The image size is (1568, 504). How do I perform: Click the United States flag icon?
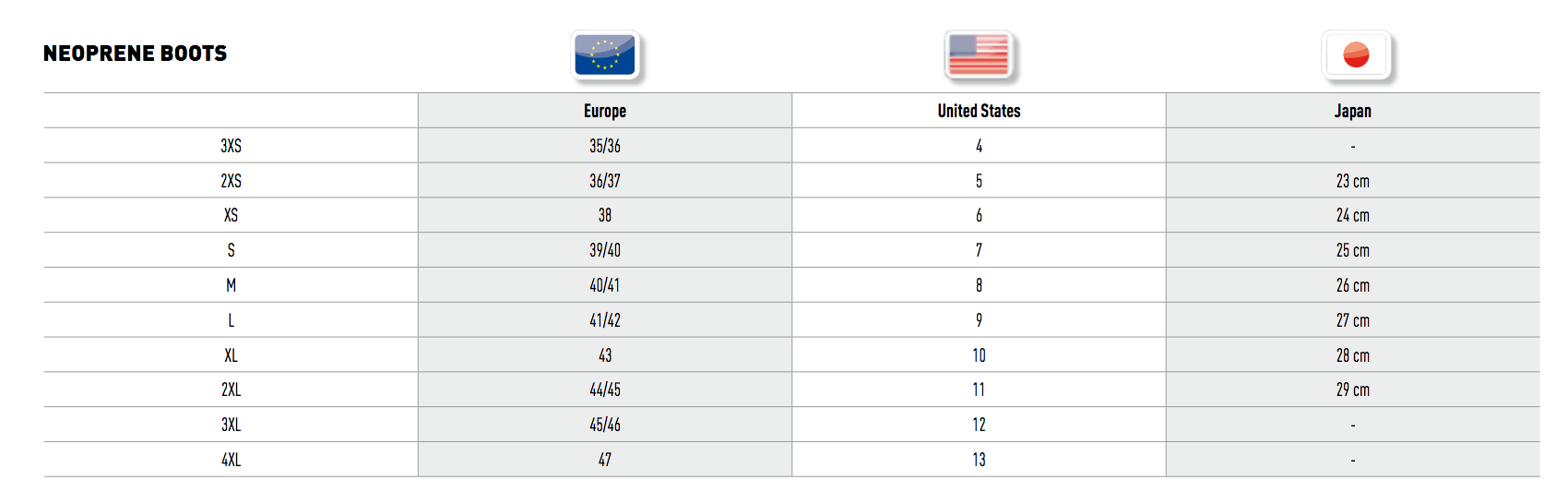pyautogui.click(x=979, y=55)
